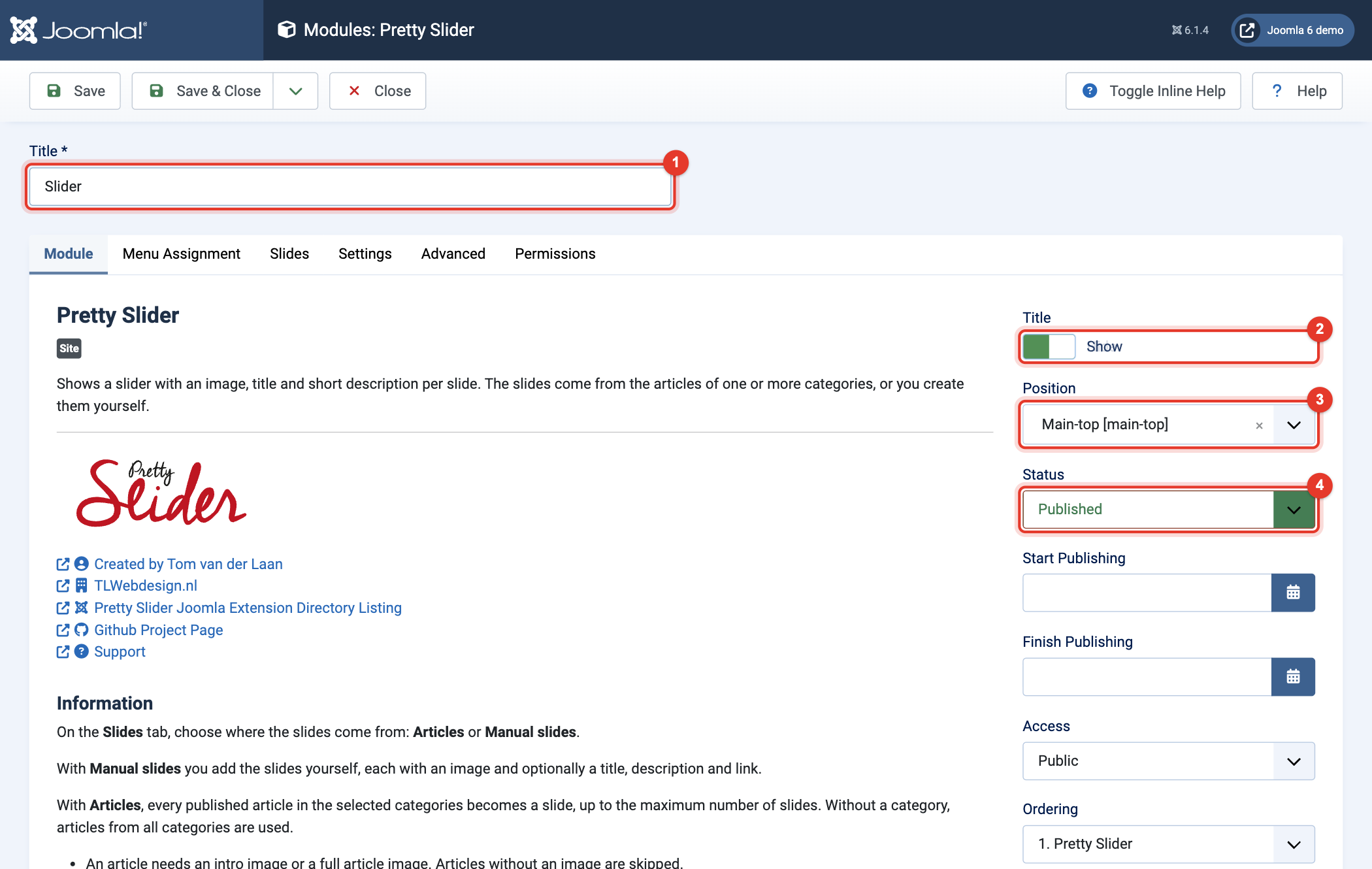Click the external link icon beside Support

tap(63, 651)
